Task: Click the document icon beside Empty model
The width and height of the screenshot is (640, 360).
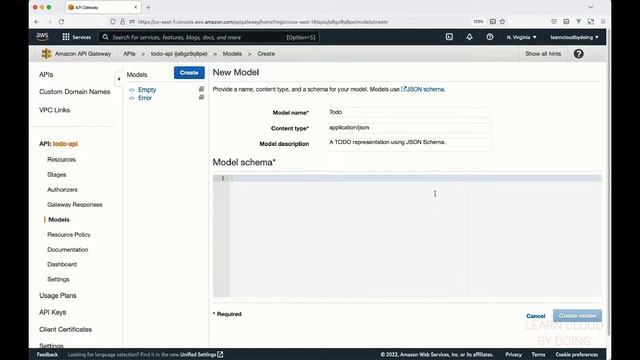Action: [201, 89]
